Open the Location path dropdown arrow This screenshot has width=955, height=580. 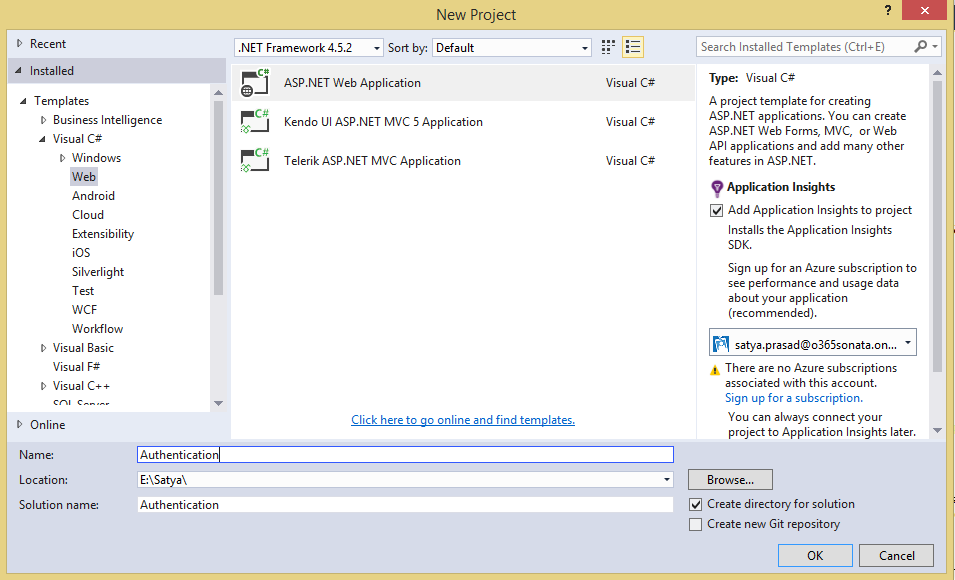(x=666, y=480)
